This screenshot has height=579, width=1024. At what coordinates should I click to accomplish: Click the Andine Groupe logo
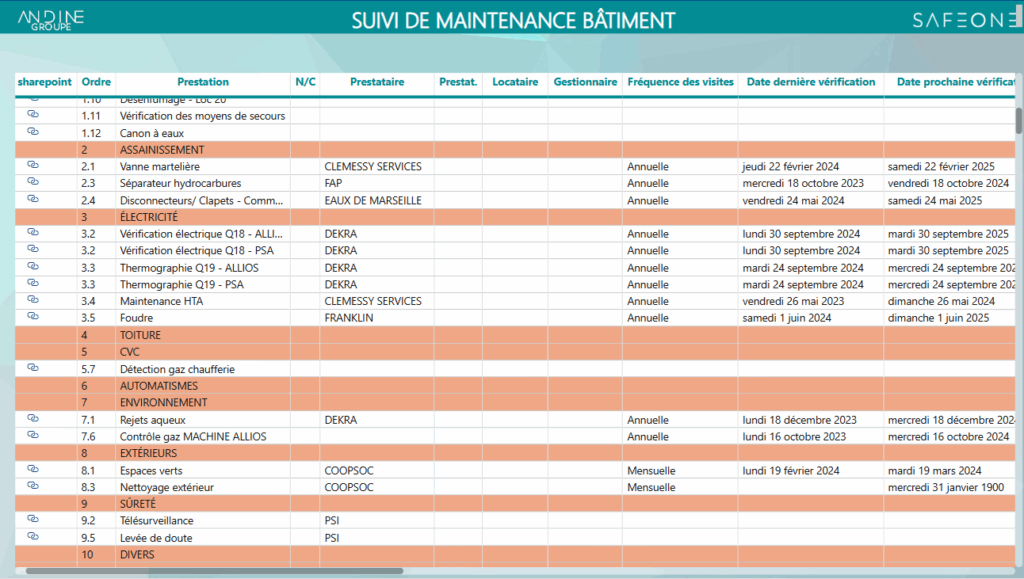[x=51, y=20]
